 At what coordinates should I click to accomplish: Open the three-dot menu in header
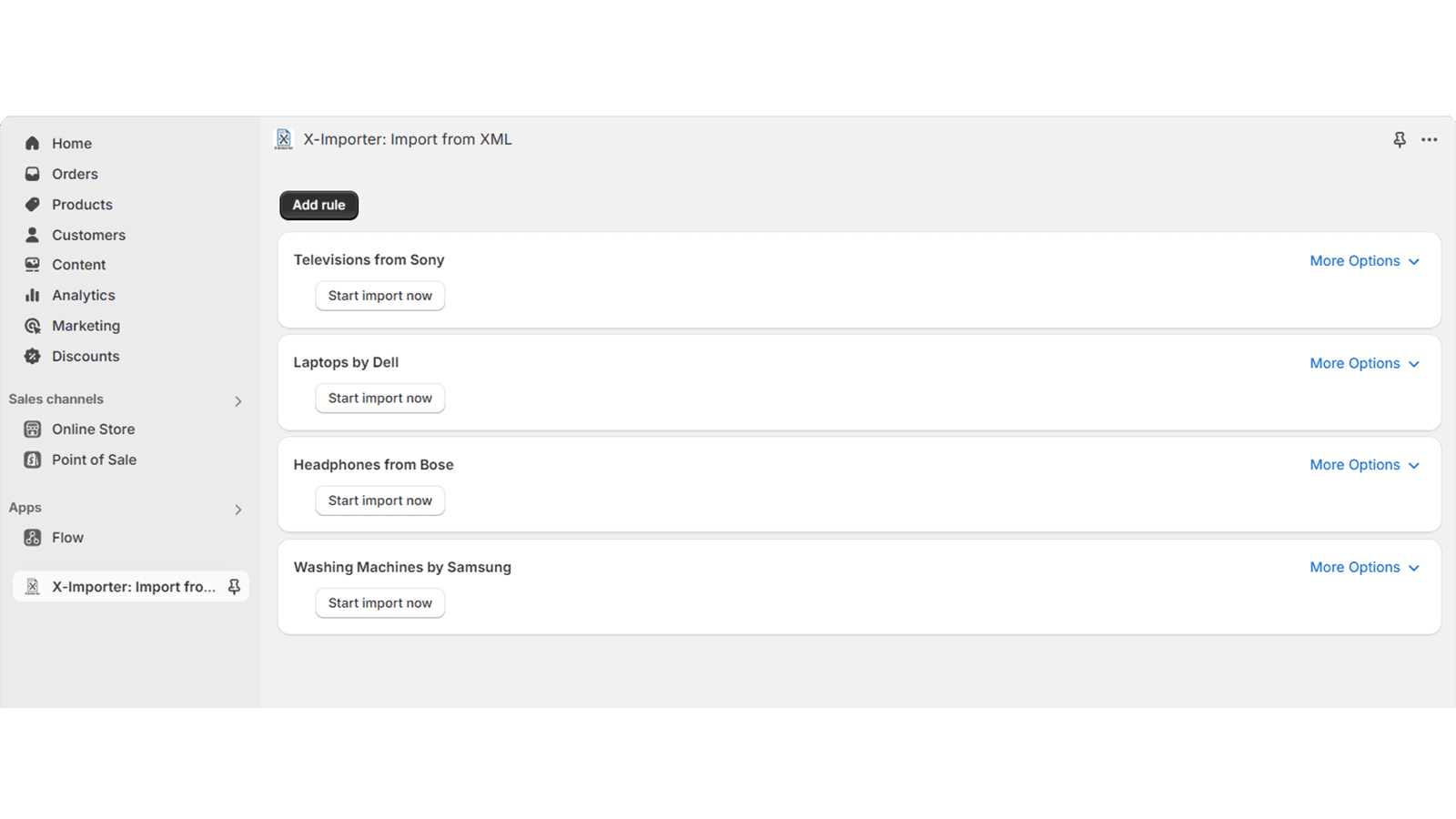[x=1430, y=139]
